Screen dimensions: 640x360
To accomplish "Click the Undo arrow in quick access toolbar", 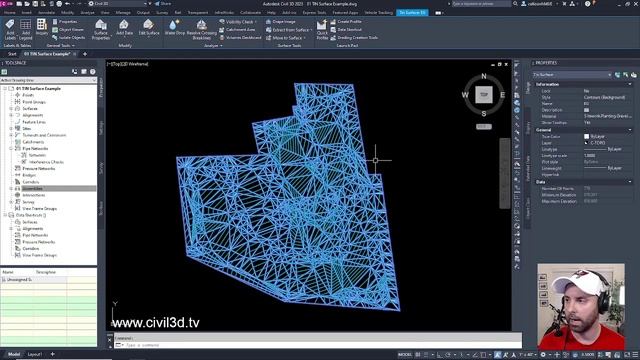I will (67, 4).
